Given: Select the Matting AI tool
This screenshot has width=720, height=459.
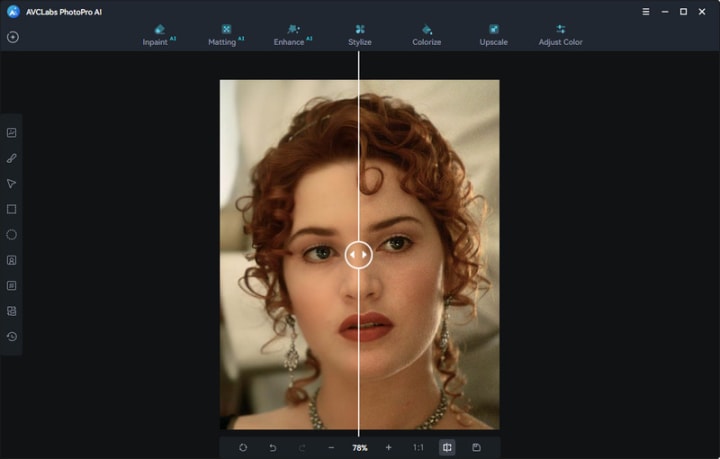Looking at the screenshot, I should (226, 35).
